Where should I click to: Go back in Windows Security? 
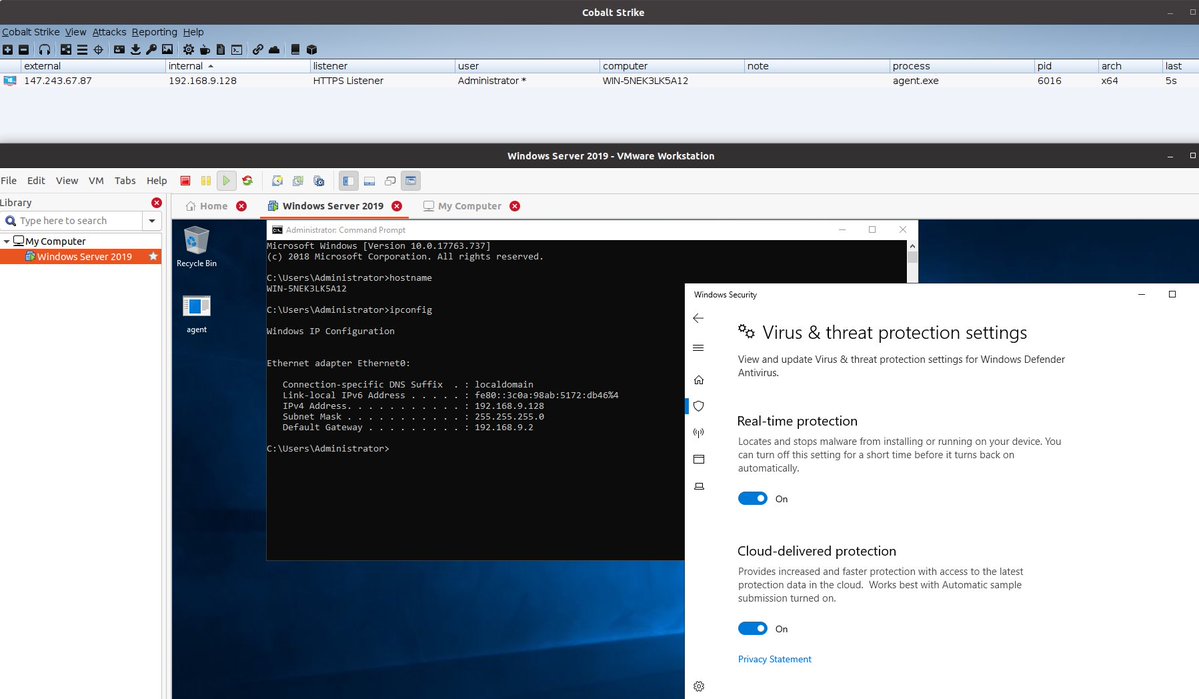tap(698, 318)
